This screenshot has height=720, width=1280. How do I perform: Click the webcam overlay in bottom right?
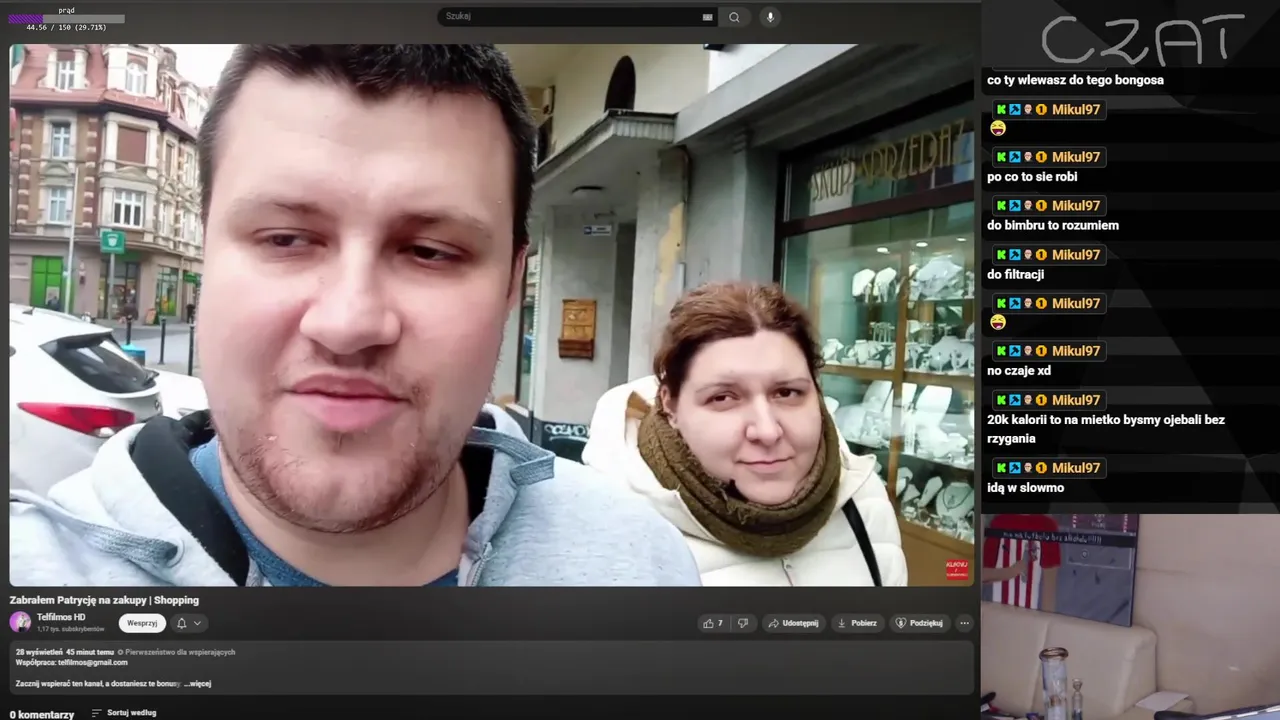(1130, 617)
